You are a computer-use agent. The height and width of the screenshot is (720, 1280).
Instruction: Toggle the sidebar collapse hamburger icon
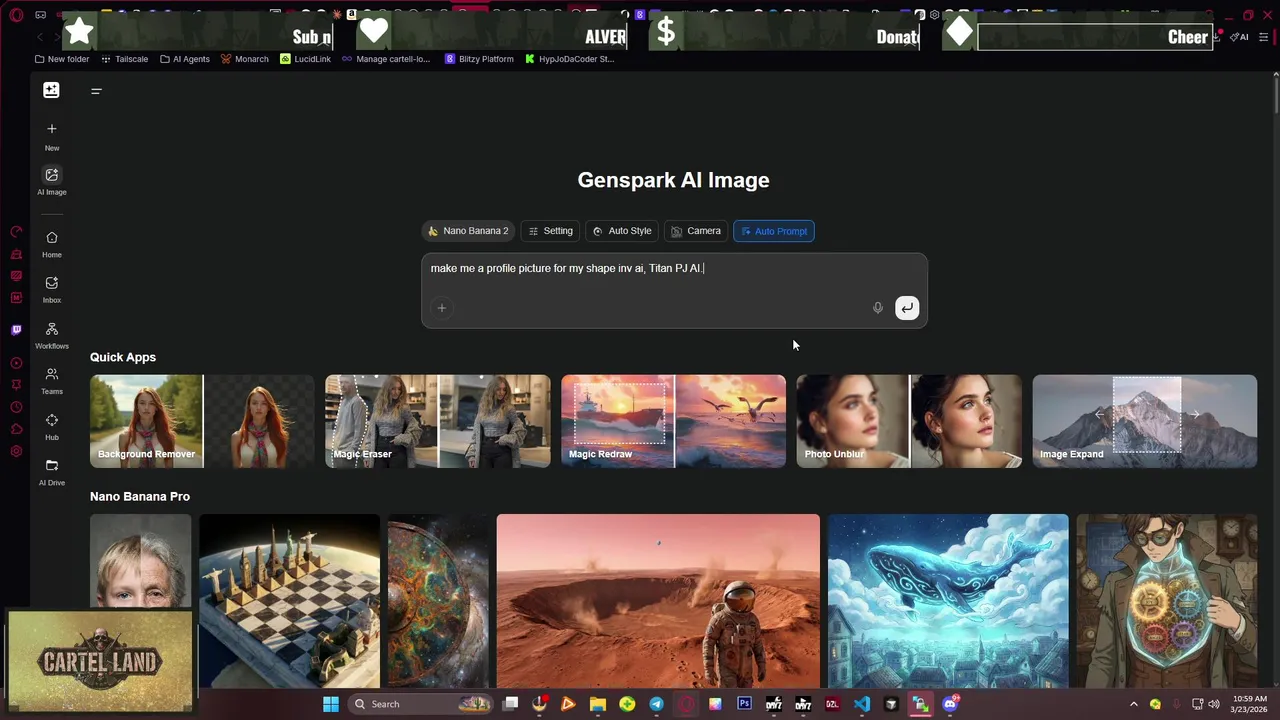point(96,91)
